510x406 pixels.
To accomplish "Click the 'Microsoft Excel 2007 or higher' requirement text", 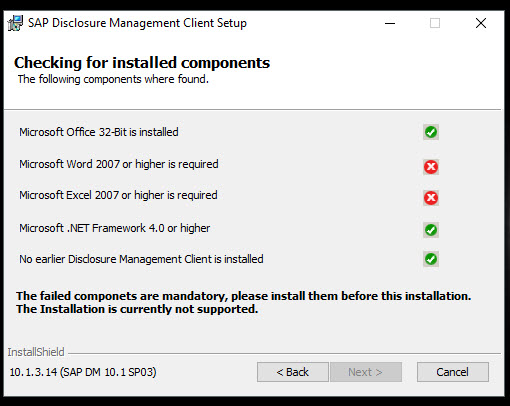I will tap(118, 195).
